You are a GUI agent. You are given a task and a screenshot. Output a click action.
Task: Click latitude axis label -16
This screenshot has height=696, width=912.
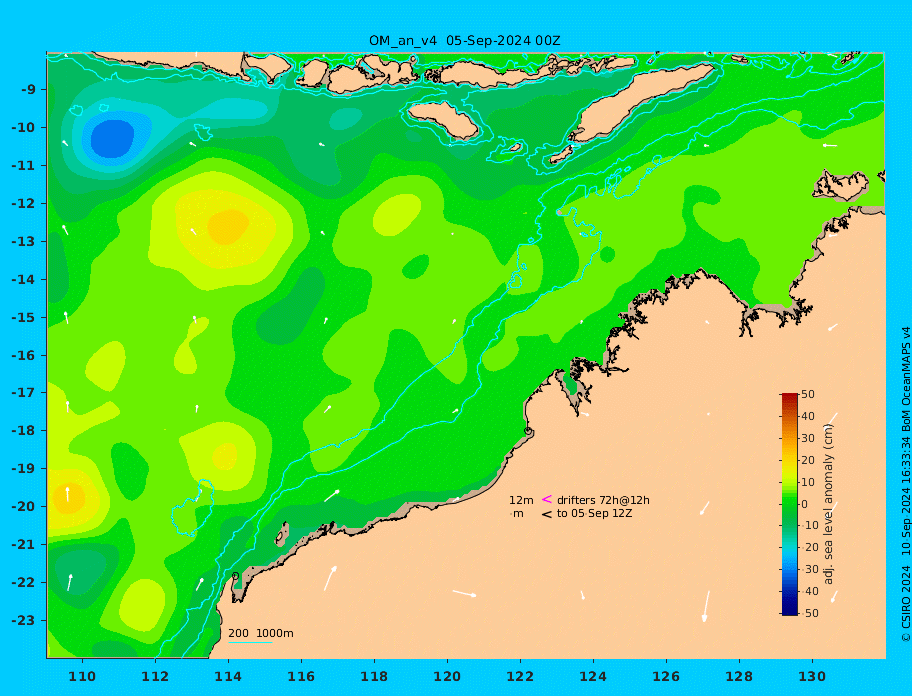coord(23,355)
